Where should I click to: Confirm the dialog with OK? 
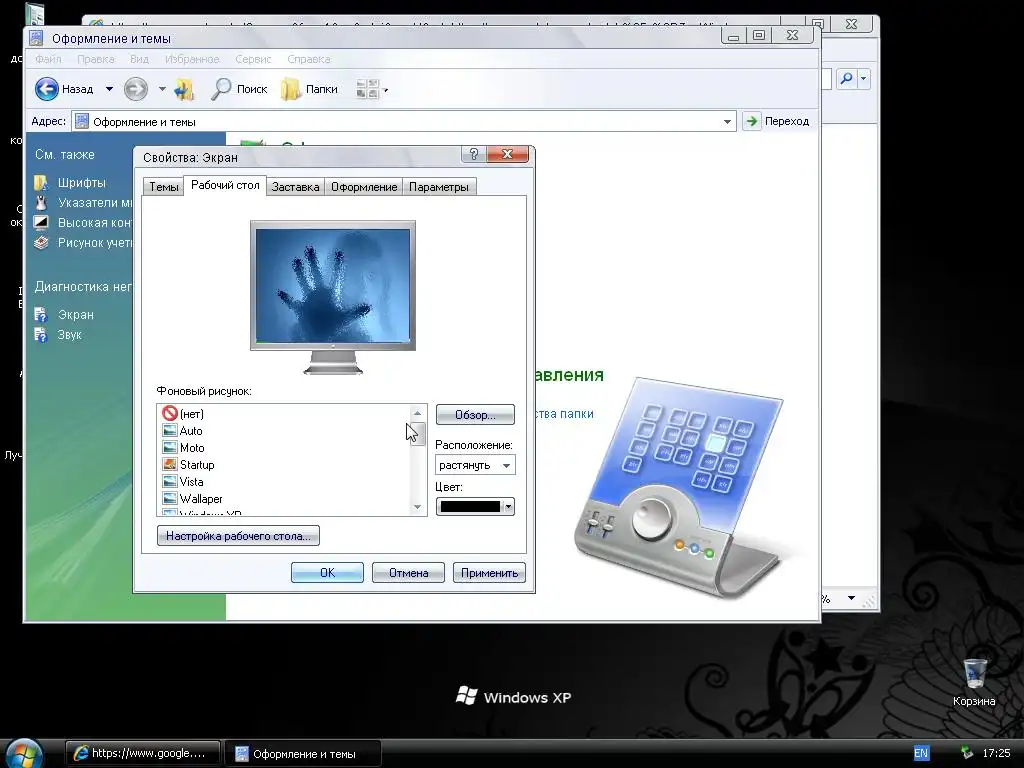(x=327, y=573)
